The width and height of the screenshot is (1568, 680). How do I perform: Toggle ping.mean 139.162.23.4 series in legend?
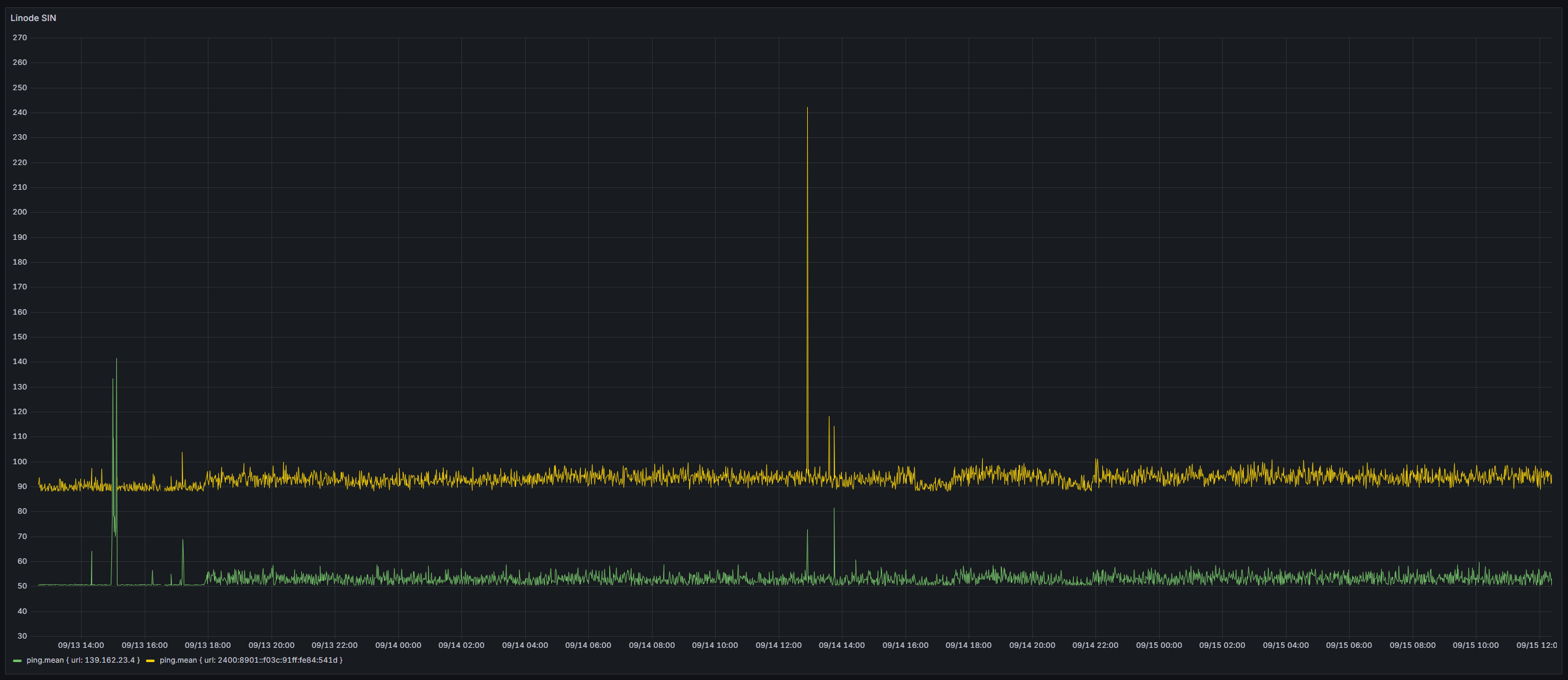83,660
